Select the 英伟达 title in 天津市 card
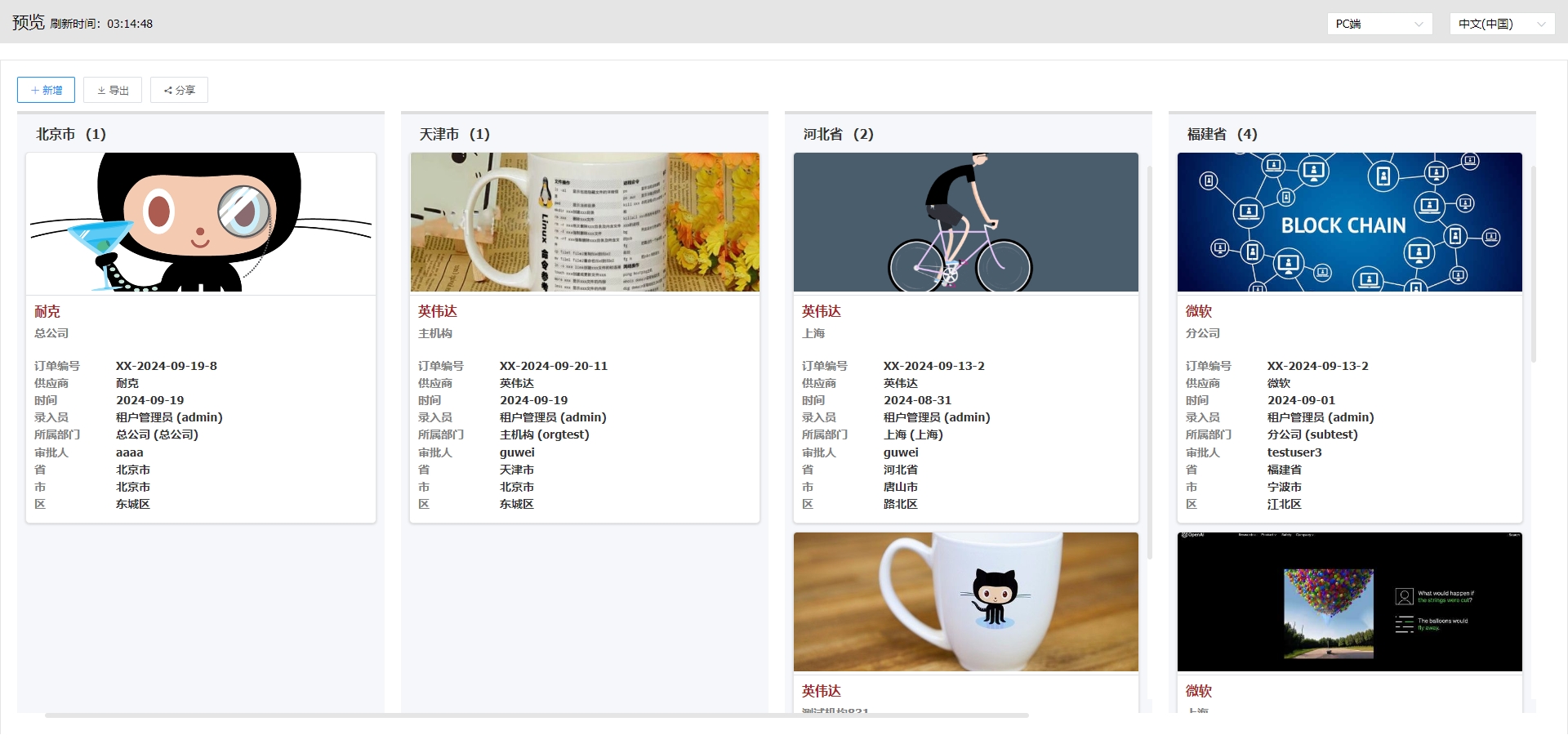The image size is (1568, 744). point(438,311)
